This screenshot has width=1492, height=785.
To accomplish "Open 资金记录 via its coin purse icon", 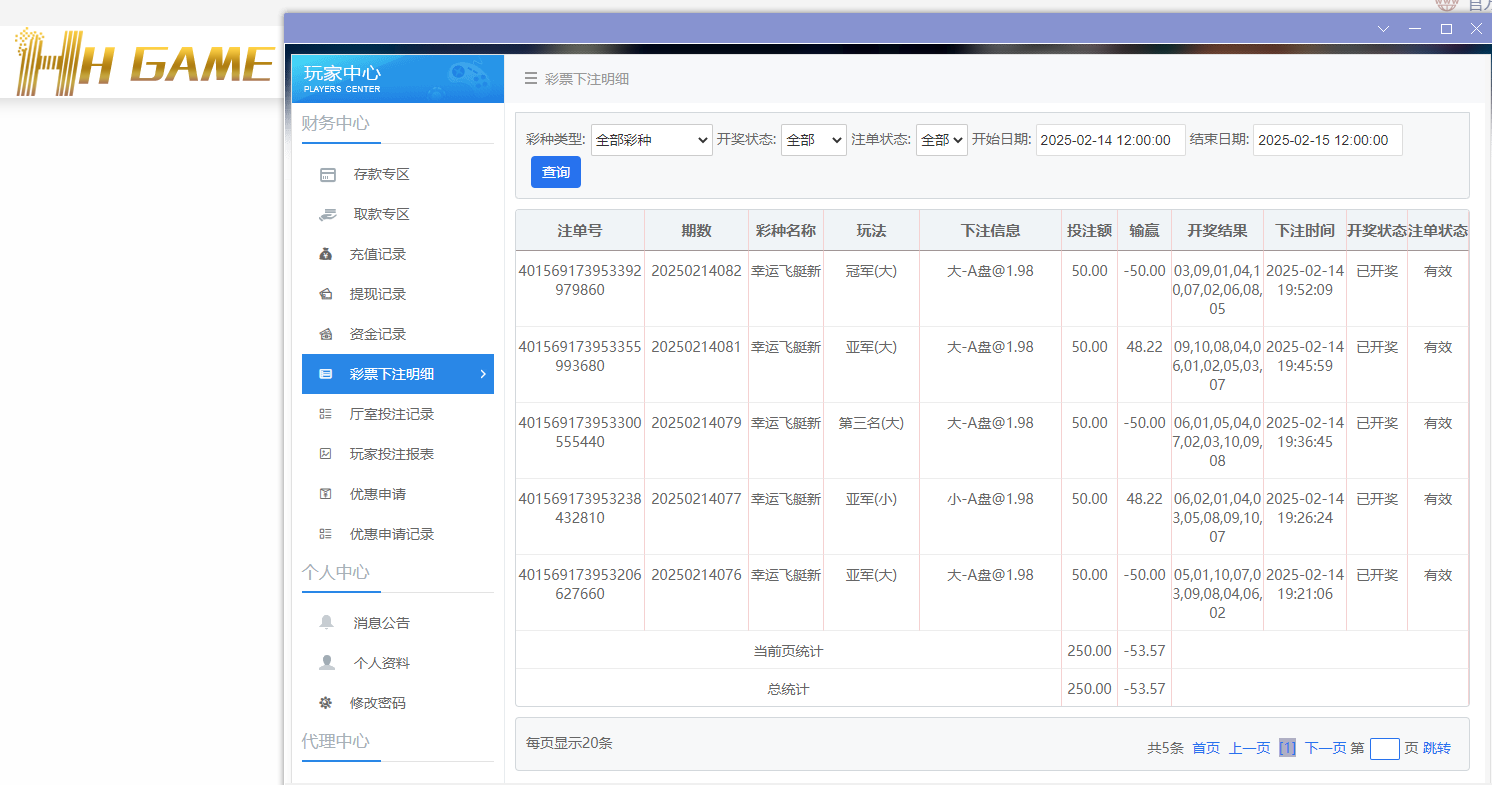I will tap(327, 334).
